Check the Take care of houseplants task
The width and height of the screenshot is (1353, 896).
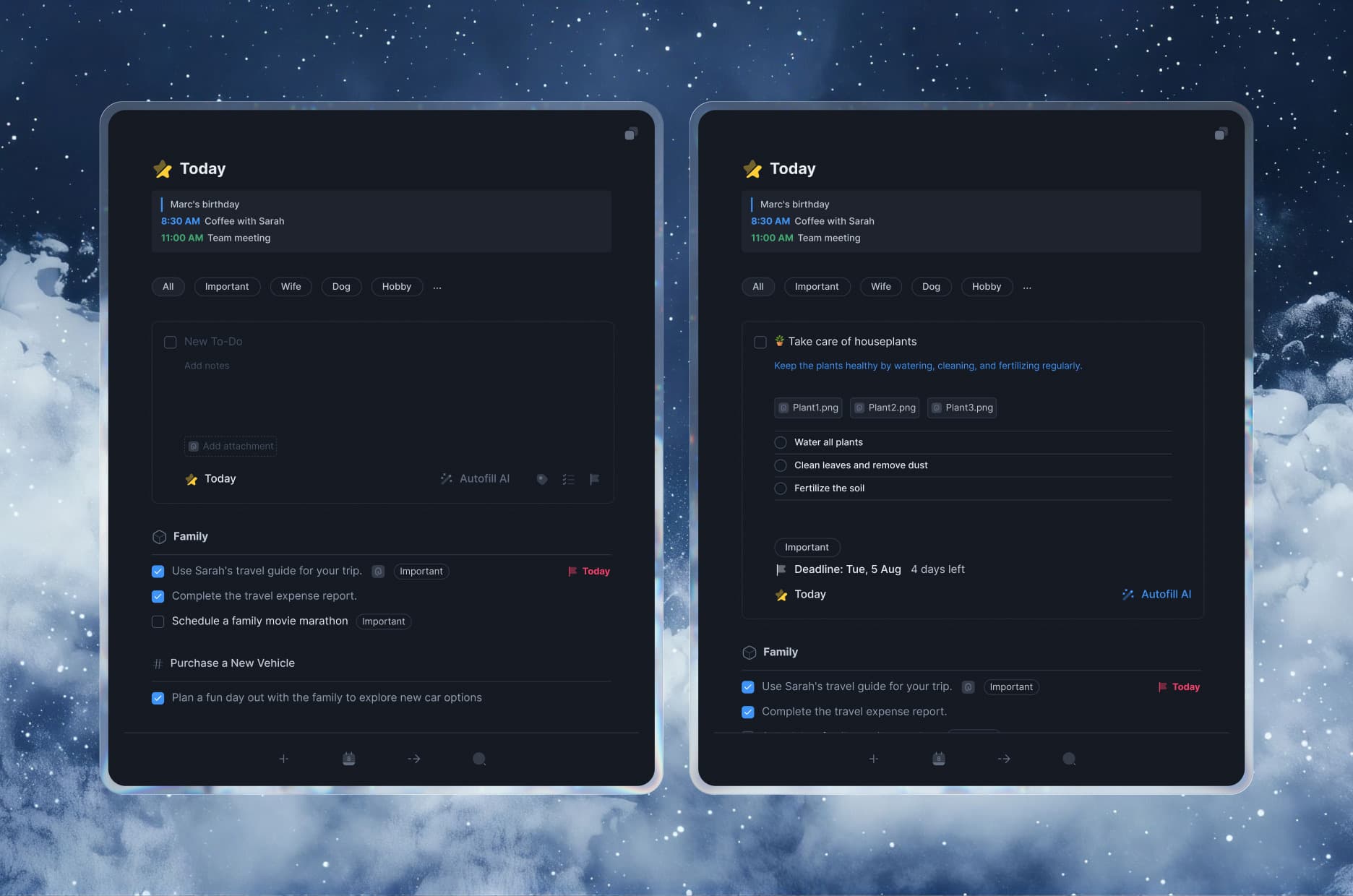click(x=760, y=342)
